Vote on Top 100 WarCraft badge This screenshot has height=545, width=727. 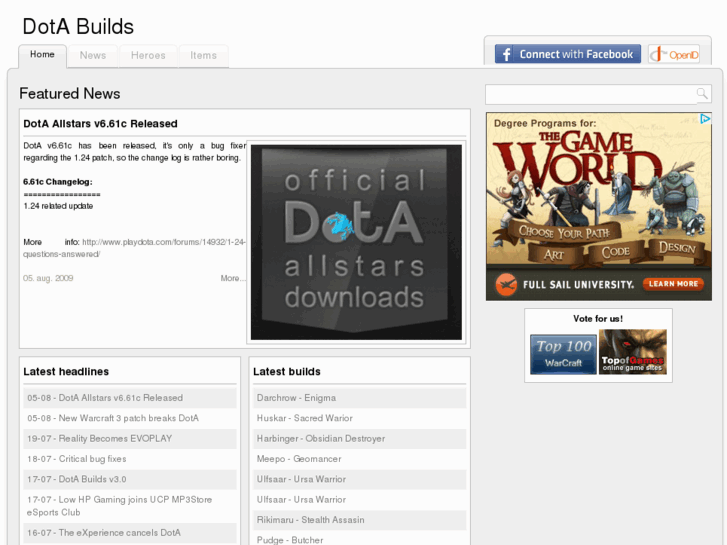click(563, 354)
